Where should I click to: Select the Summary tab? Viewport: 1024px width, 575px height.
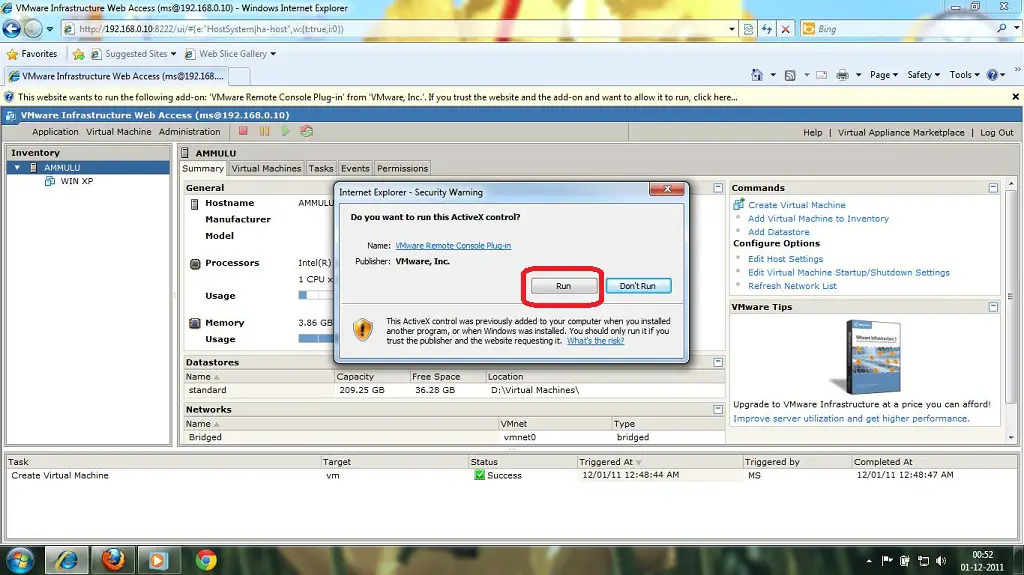203,169
